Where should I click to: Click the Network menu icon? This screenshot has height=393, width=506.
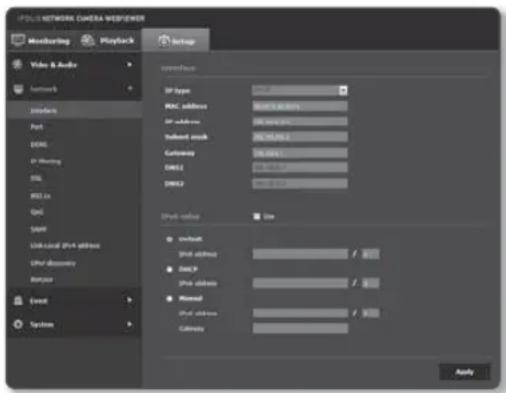tap(18, 89)
